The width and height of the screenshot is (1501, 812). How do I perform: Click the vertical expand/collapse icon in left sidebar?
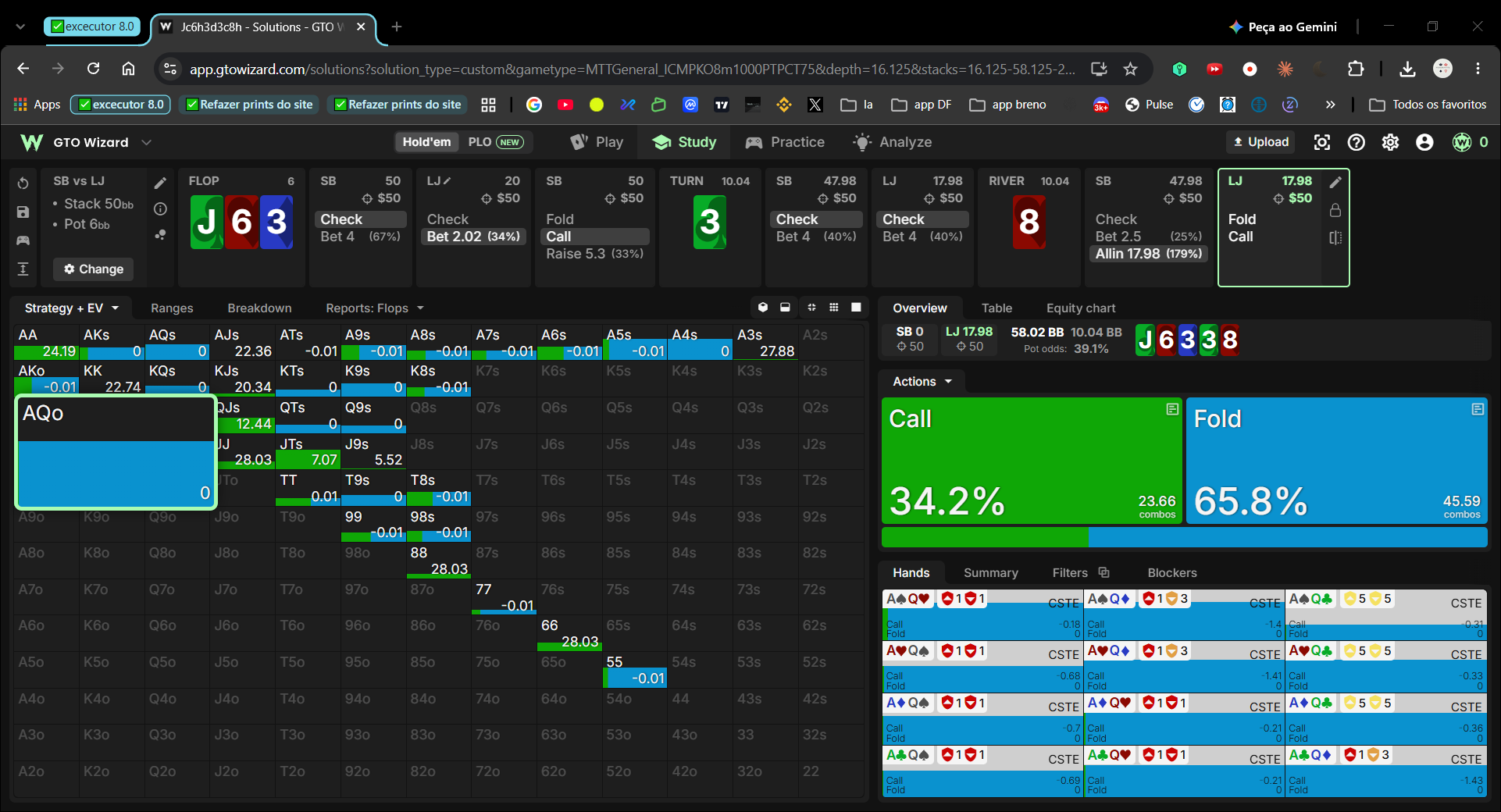click(x=23, y=269)
